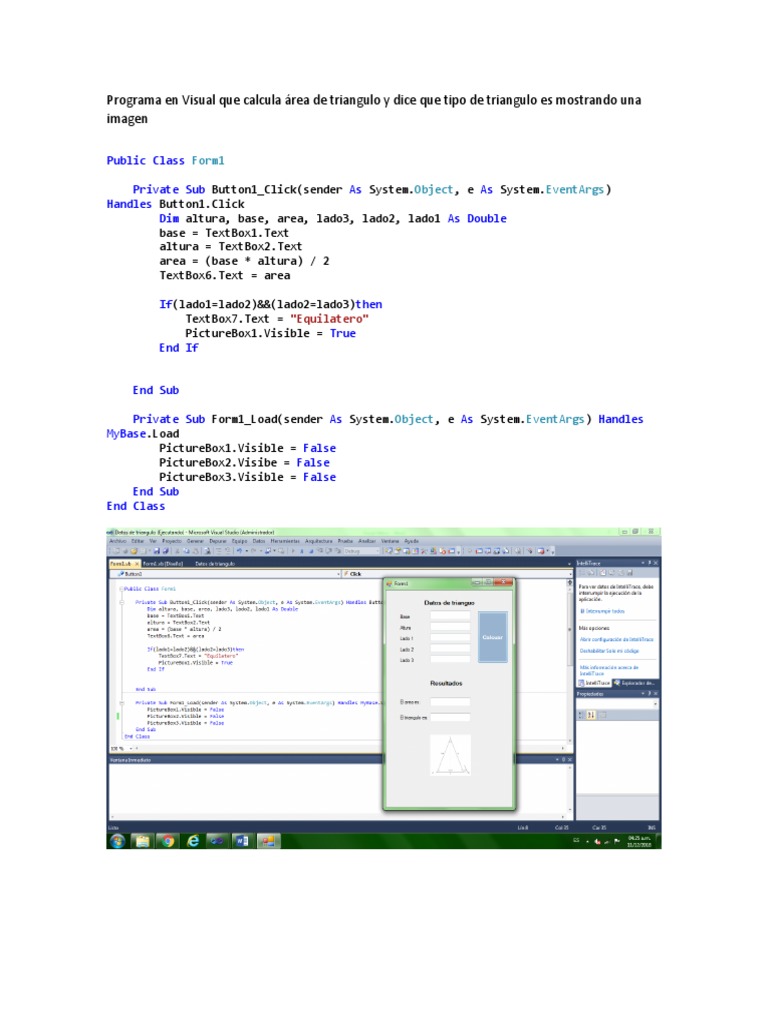Open the Depurar menu
Image resolution: width=768 pixels, height=1024 pixels.
[x=217, y=541]
